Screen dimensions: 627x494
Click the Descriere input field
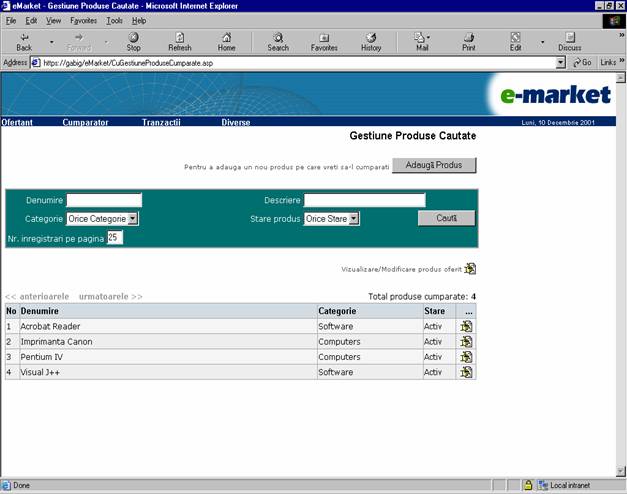(x=364, y=200)
